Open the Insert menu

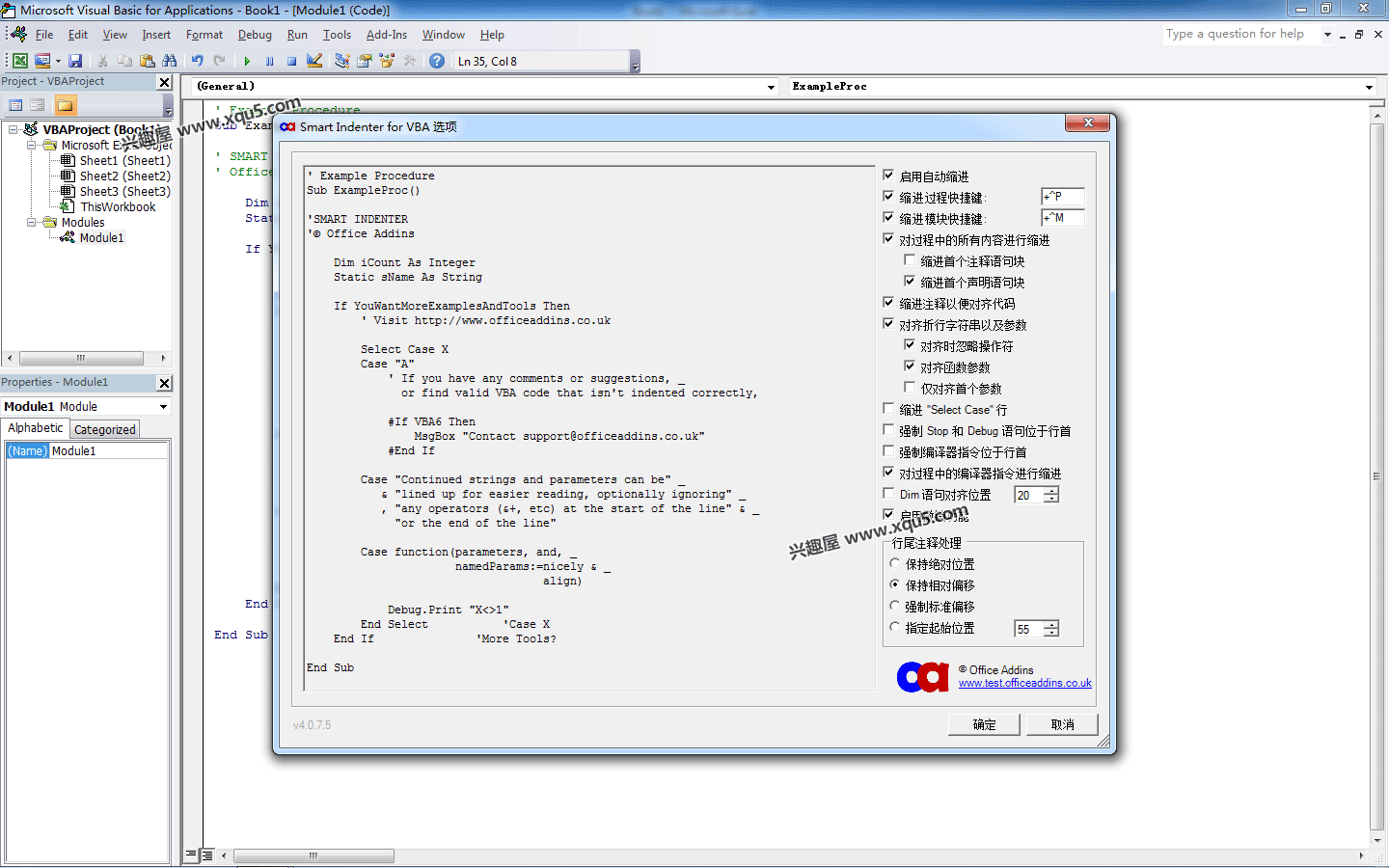tap(156, 35)
